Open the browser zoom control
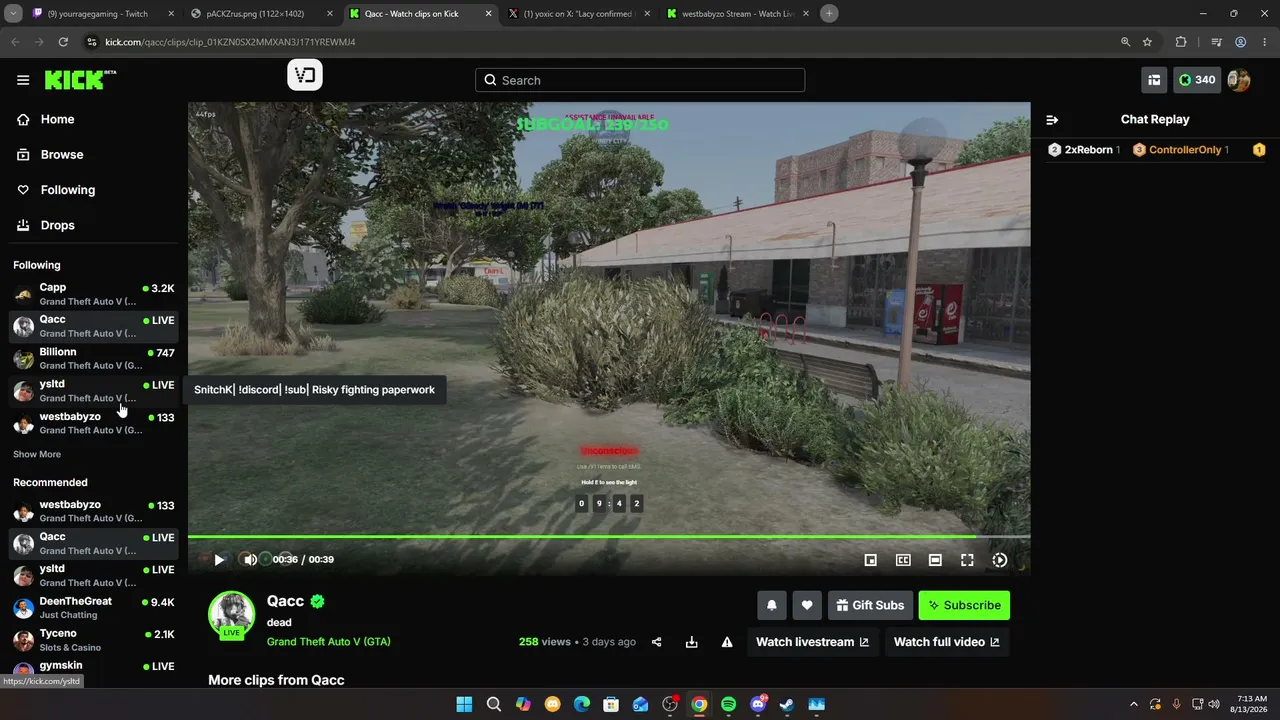The width and height of the screenshot is (1280, 720). pyautogui.click(x=1125, y=42)
